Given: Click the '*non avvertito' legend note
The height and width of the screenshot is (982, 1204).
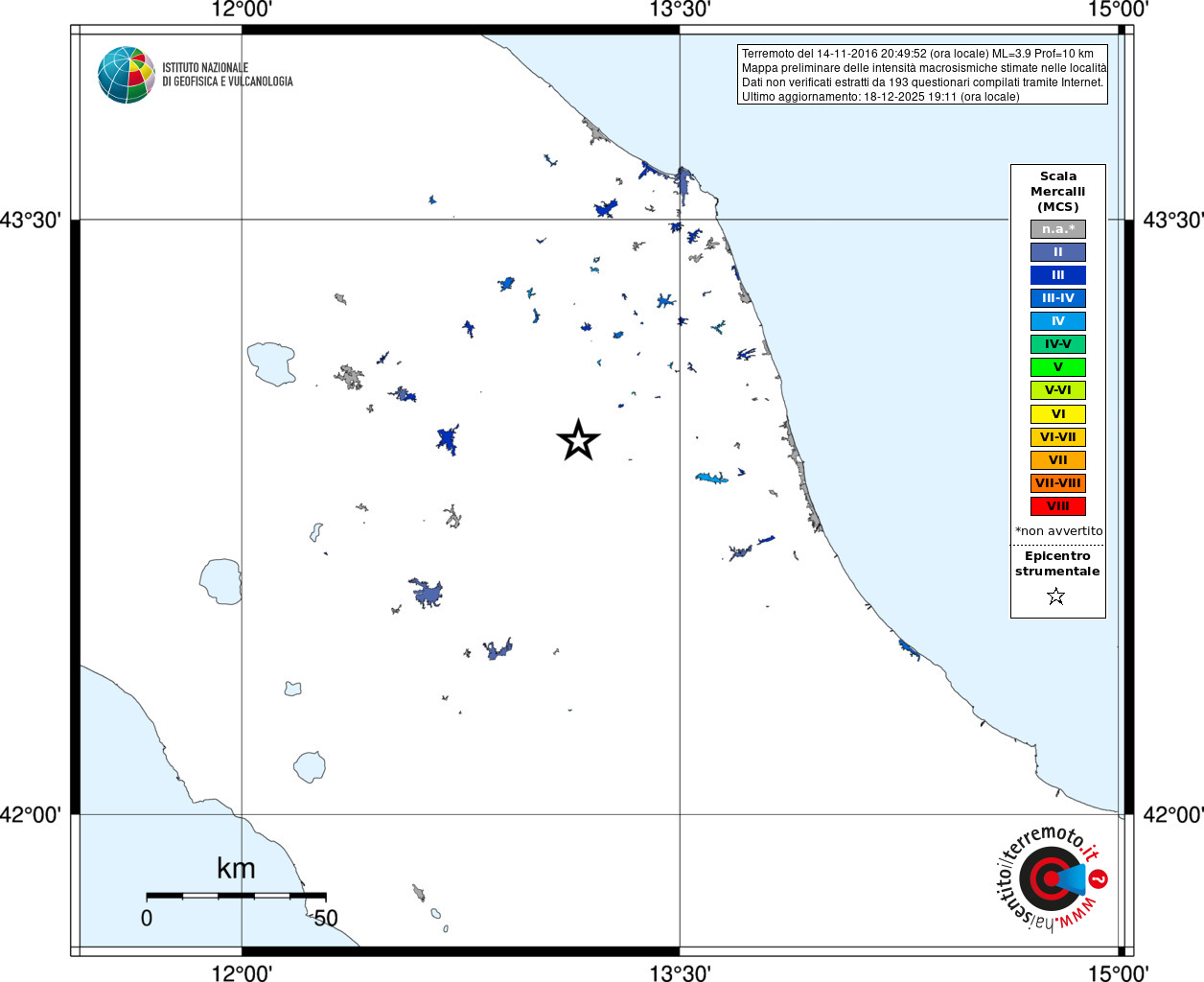Looking at the screenshot, I should (x=1059, y=531).
